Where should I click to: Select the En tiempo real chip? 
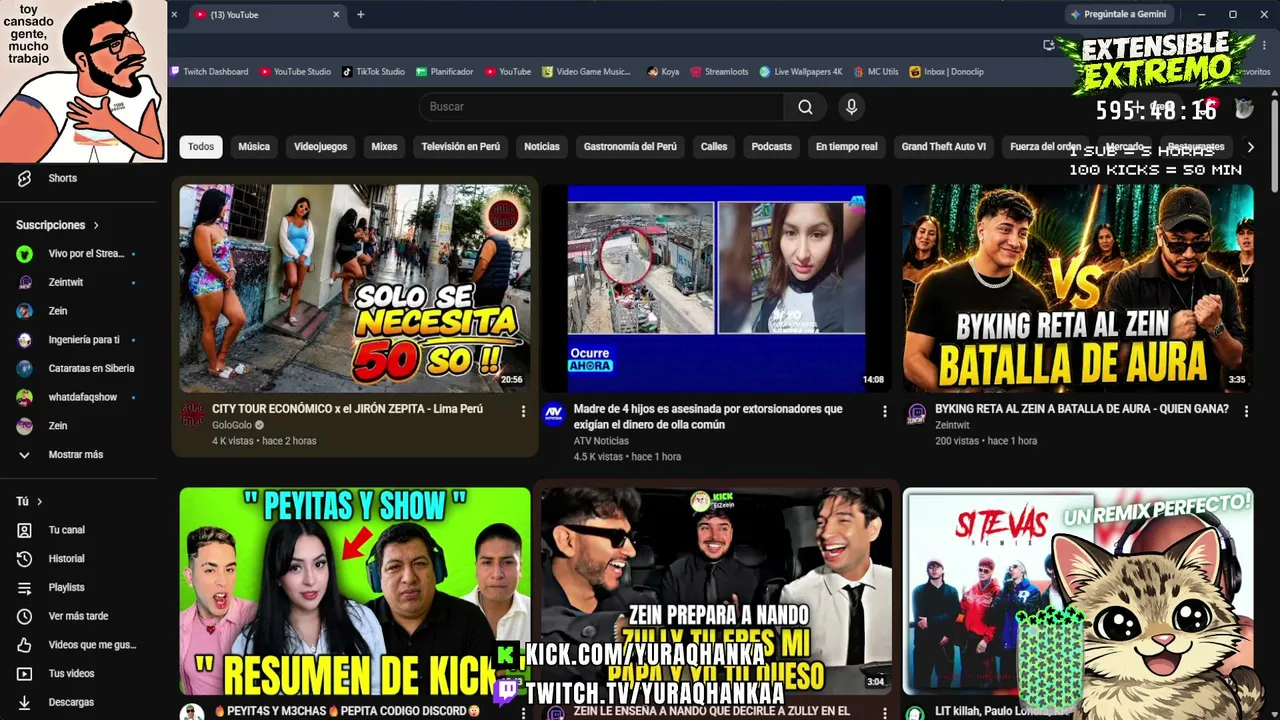(846, 147)
